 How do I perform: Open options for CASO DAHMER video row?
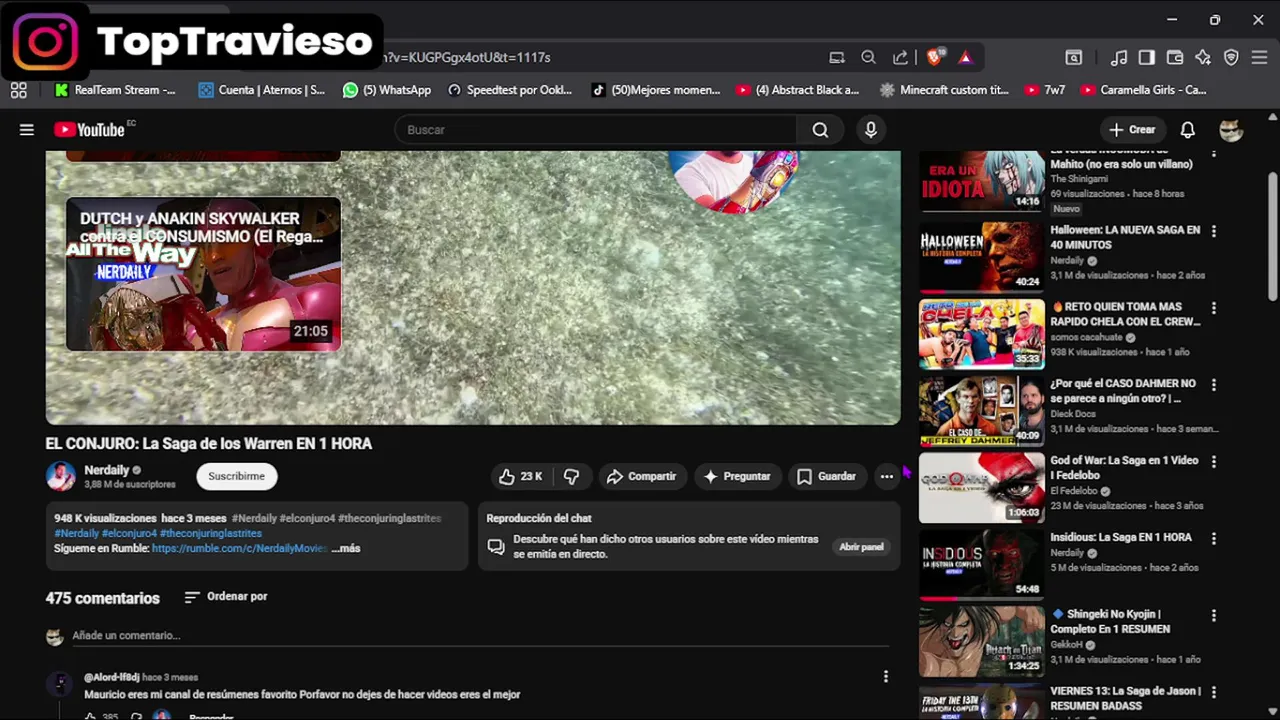coord(1214,385)
